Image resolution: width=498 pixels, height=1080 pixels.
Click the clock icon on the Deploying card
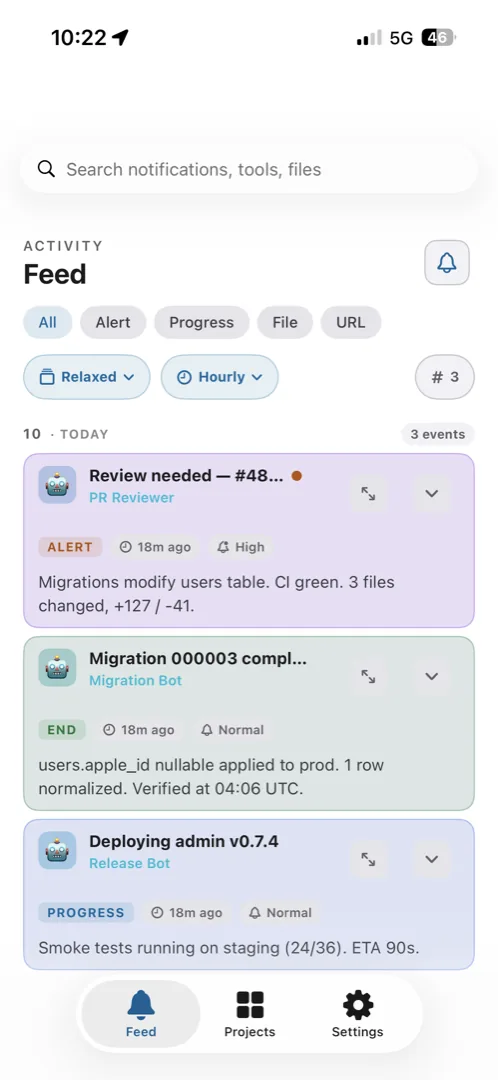tap(157, 913)
